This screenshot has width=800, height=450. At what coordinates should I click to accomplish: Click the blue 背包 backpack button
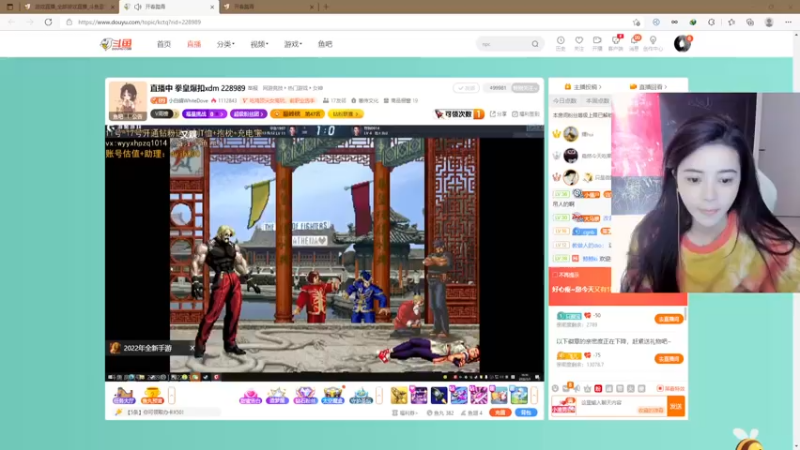click(526, 412)
